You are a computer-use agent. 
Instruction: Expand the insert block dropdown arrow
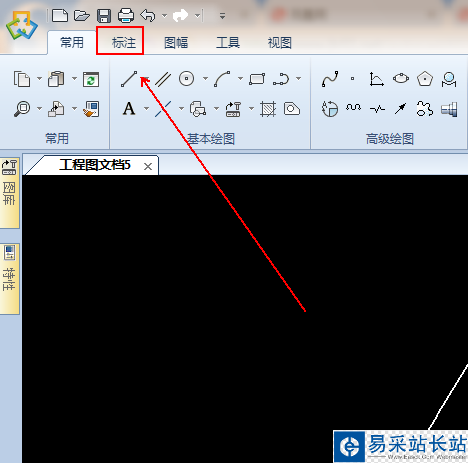coord(74,109)
